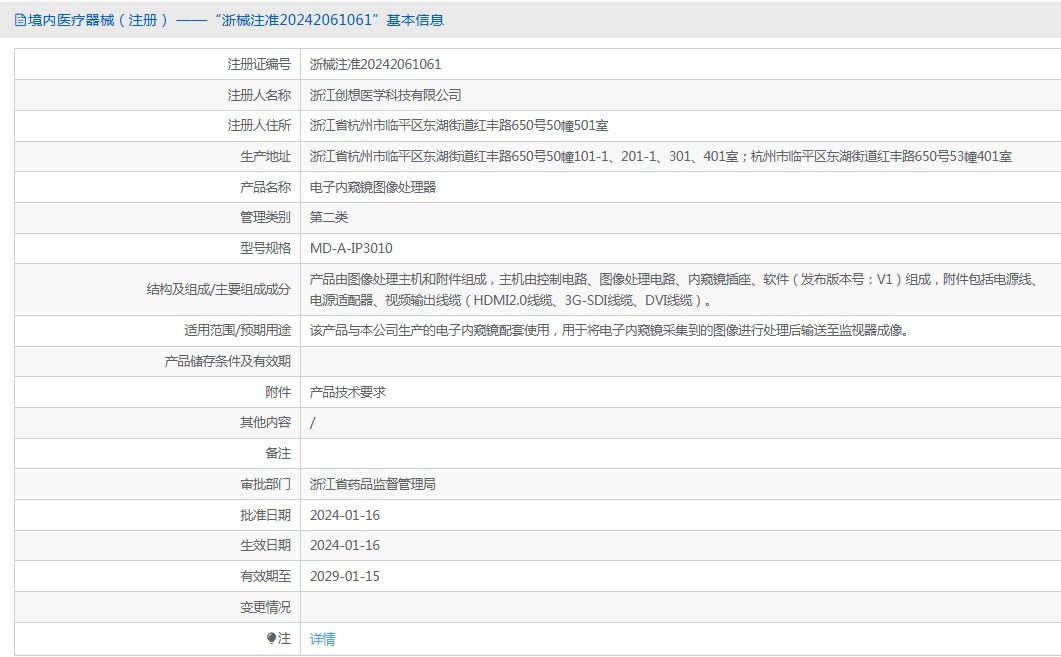Click registrant name 浙江创想医学科技有限公司
Image resolution: width=1061 pixels, height=657 pixels.
point(385,95)
